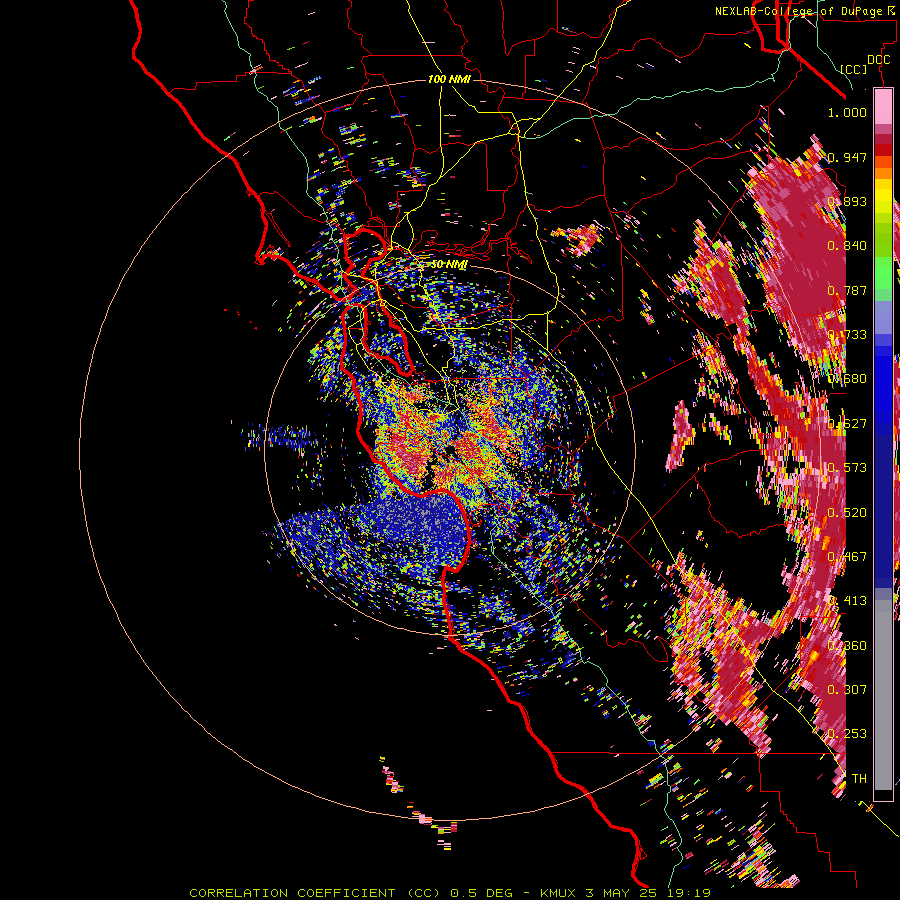This screenshot has height=900, width=900.
Task: Select the 0.520 color scale value
Action: pos(847,513)
